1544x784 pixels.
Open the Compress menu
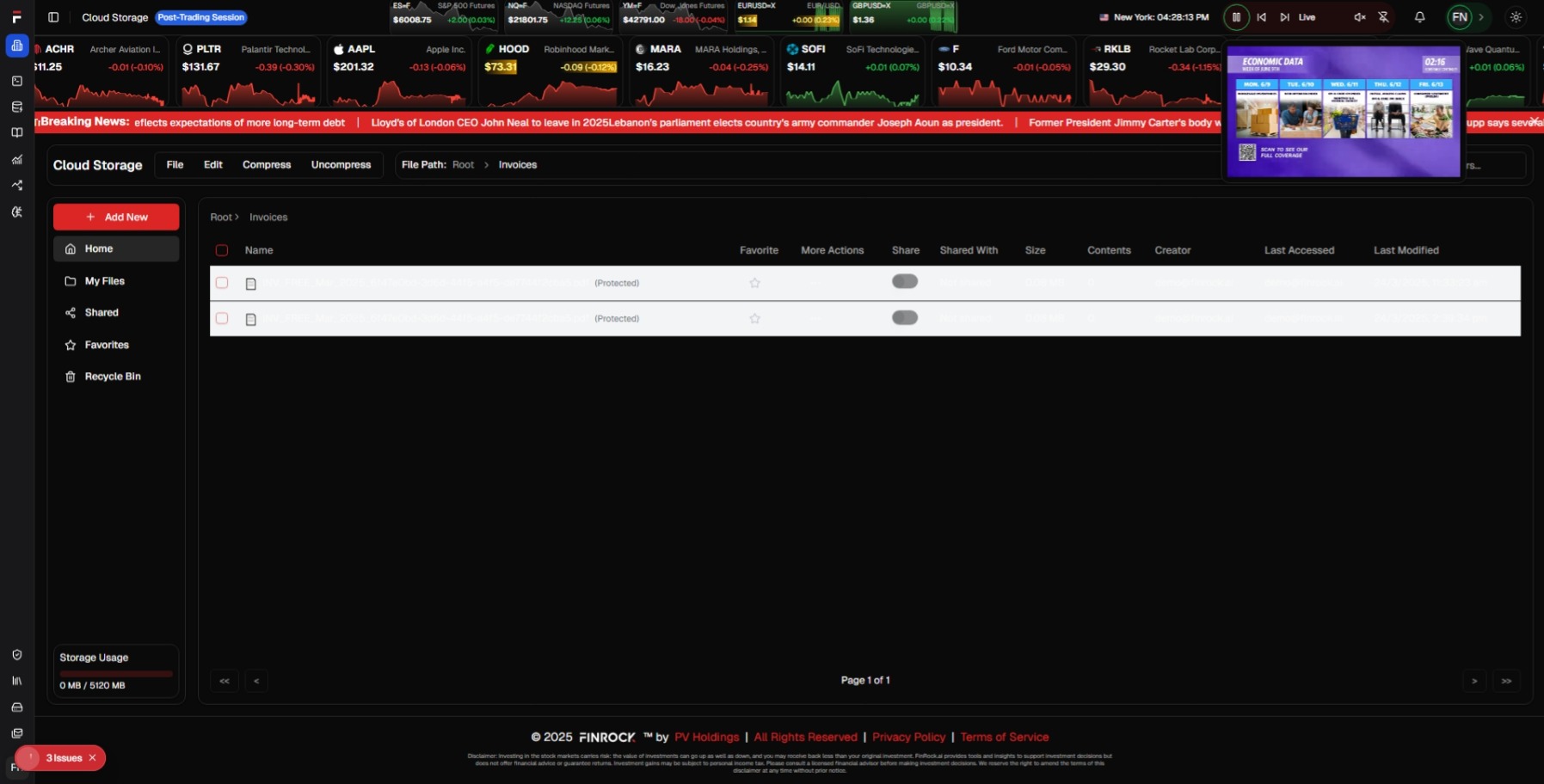tap(267, 165)
